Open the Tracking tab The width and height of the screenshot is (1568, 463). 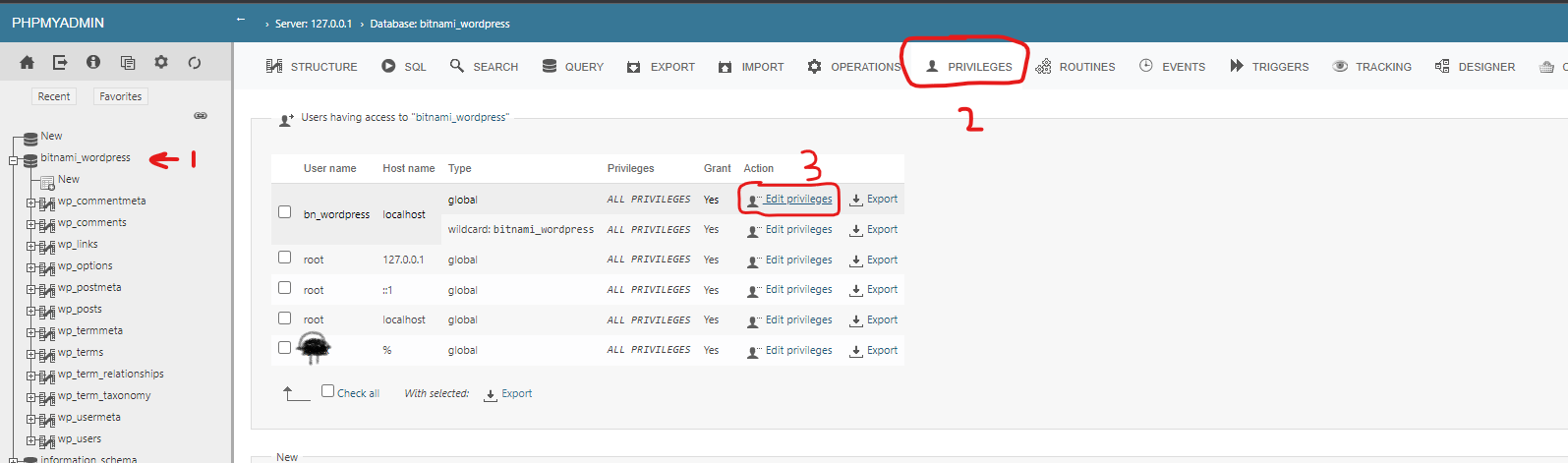(x=1371, y=67)
